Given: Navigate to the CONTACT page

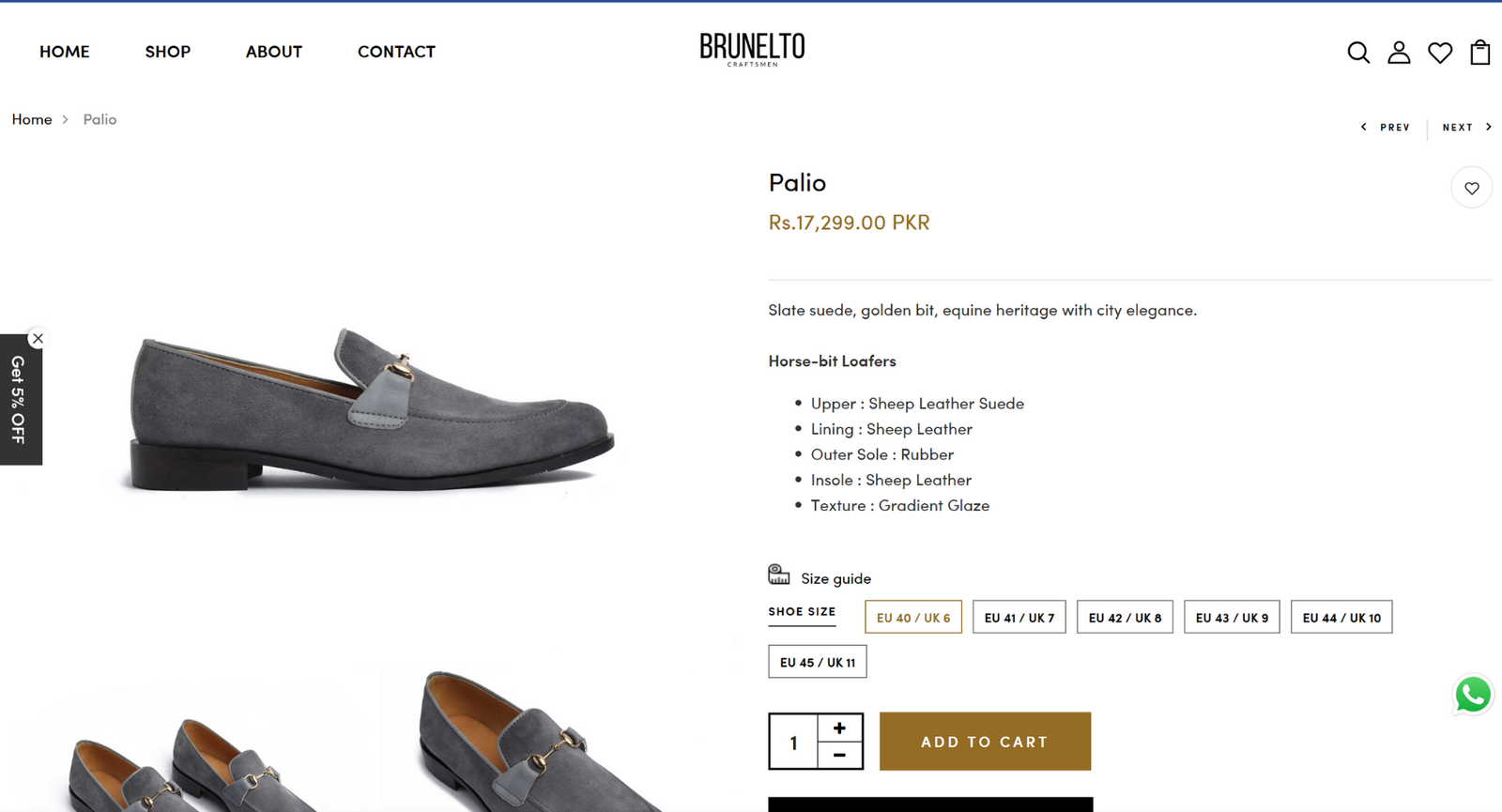Looking at the screenshot, I should point(396,52).
